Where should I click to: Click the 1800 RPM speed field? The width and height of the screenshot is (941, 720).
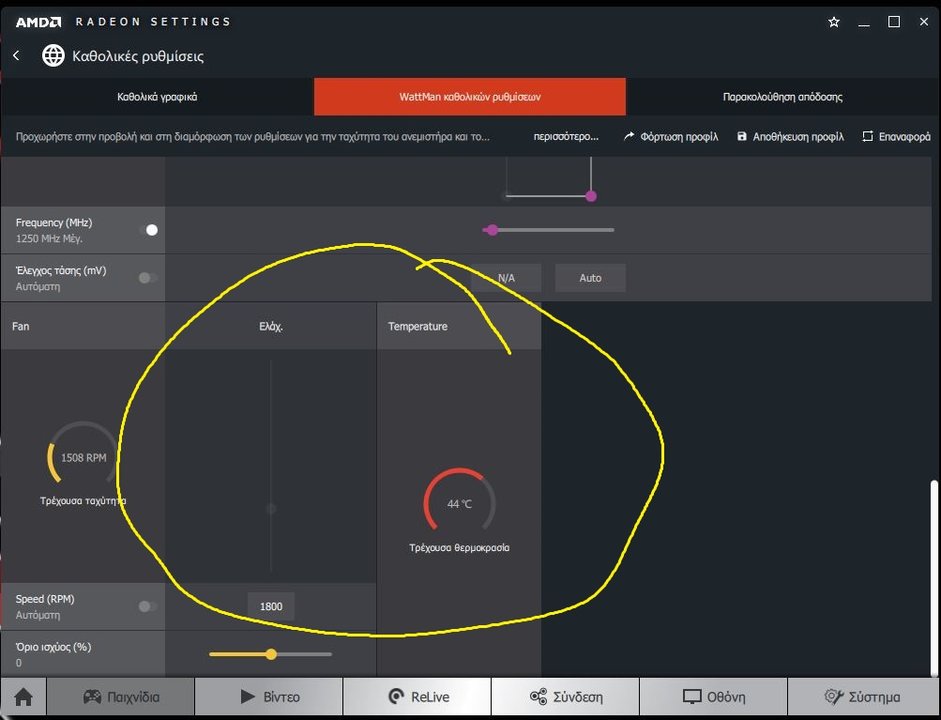pyautogui.click(x=271, y=606)
